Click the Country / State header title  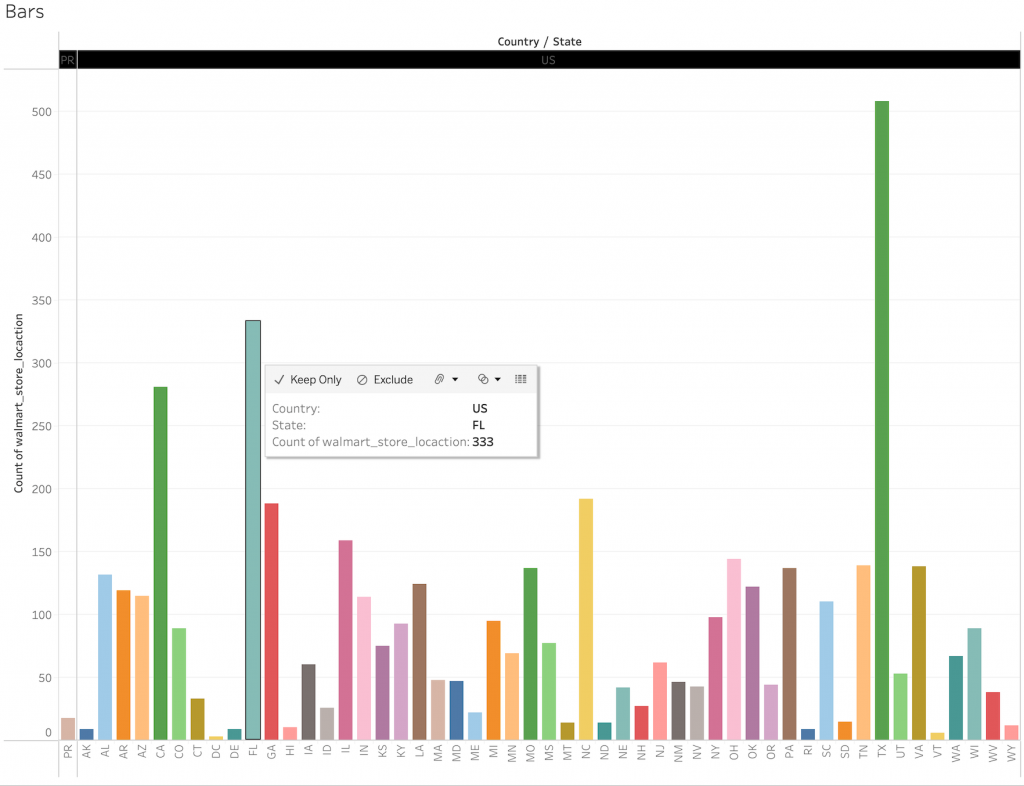pos(539,42)
